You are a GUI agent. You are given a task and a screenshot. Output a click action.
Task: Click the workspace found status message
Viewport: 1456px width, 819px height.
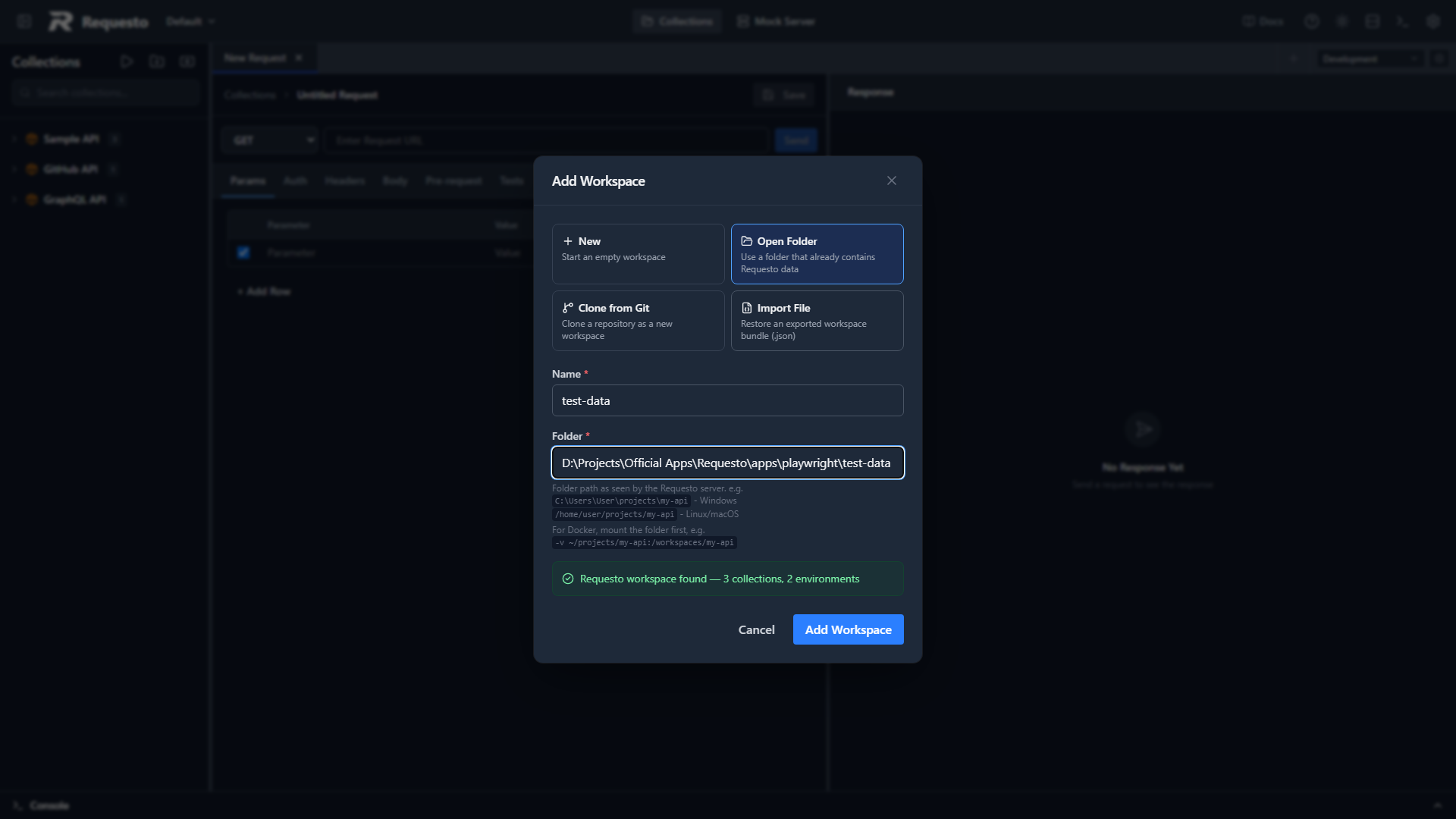coord(727,579)
